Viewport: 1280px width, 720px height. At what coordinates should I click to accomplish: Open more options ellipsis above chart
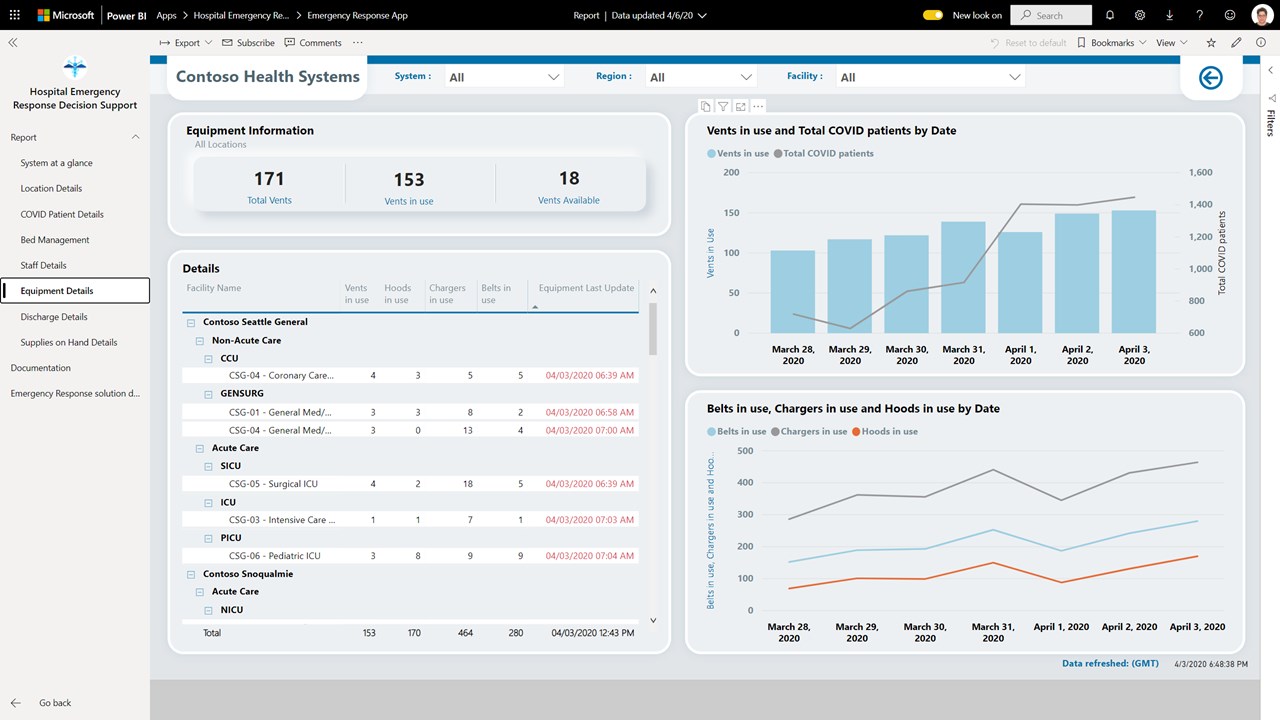(758, 106)
